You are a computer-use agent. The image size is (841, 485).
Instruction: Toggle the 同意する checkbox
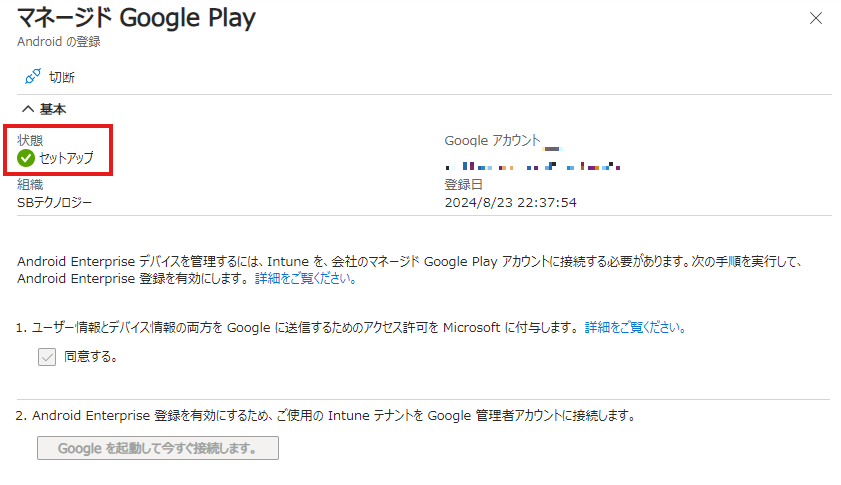point(47,357)
